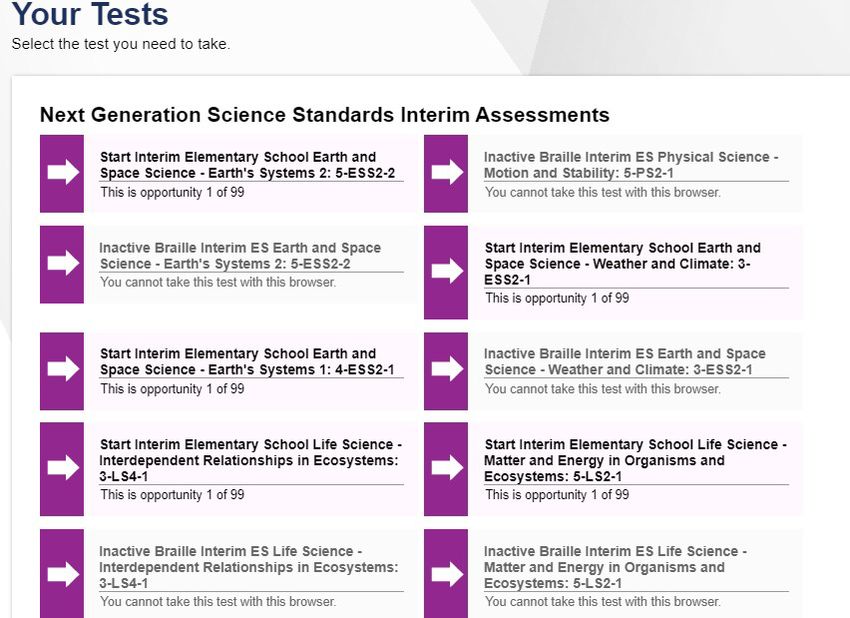Start Weather and Climate: 3-ESS2-1 test
The height and width of the screenshot is (618, 850).
[x=622, y=263]
